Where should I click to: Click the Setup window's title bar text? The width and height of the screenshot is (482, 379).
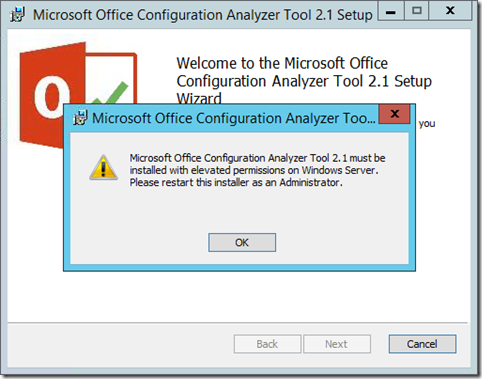point(202,15)
